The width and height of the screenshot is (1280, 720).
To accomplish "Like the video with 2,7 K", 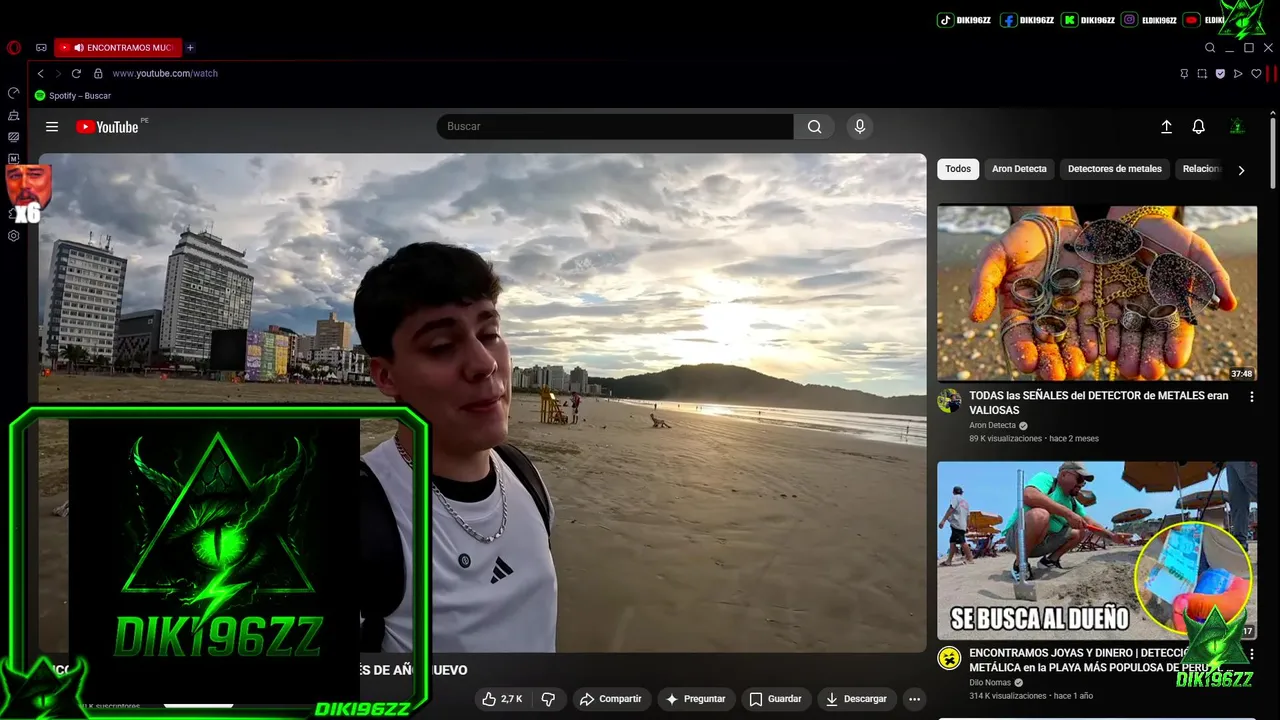I will click(x=502, y=699).
